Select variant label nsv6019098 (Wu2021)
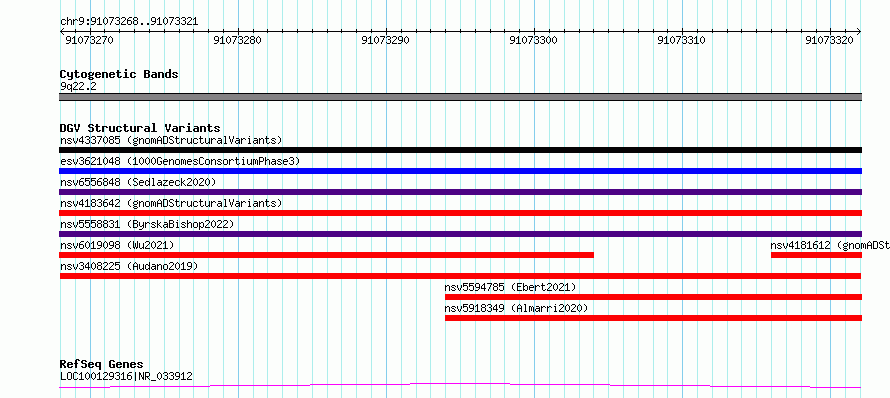890x398 pixels. tap(117, 245)
